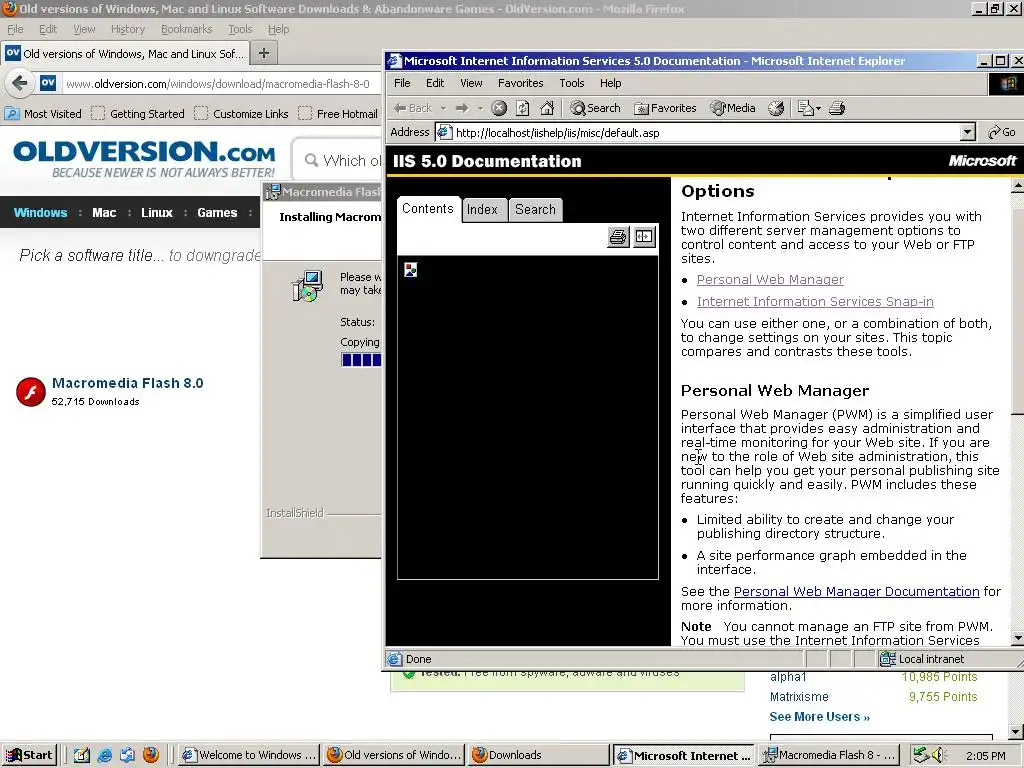The width and height of the screenshot is (1024, 768).
Task: Click Most Visited bookmark in Firefox toolbar
Action: coord(44,114)
